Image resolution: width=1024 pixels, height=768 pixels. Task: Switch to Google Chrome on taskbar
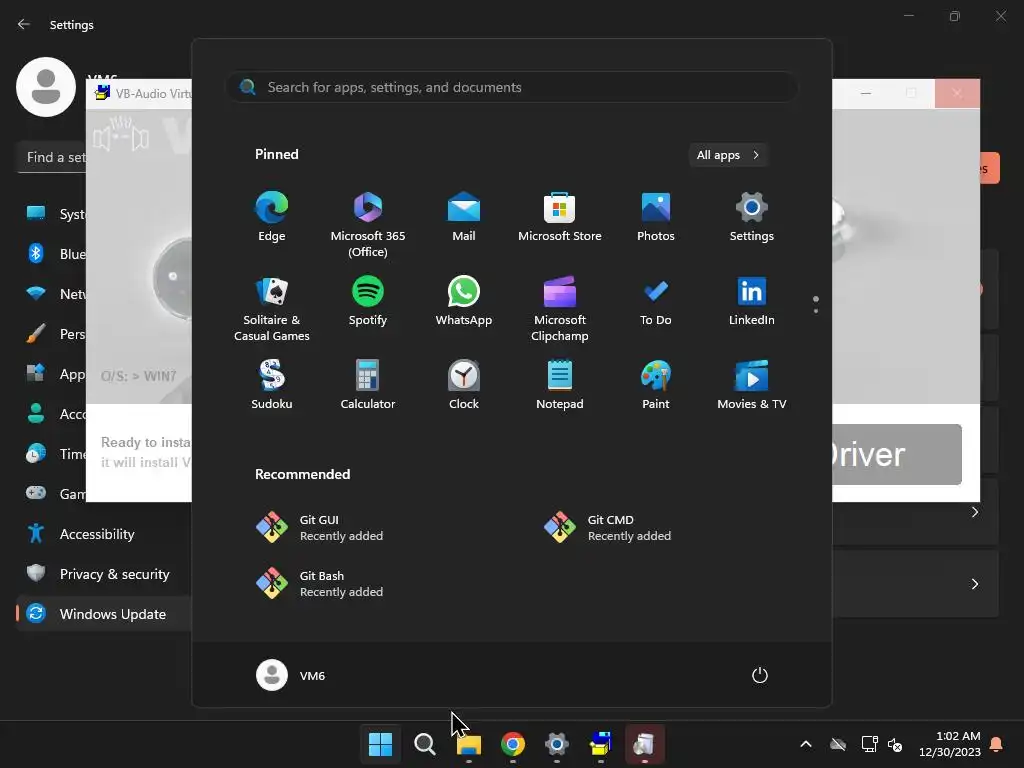pyautogui.click(x=513, y=744)
